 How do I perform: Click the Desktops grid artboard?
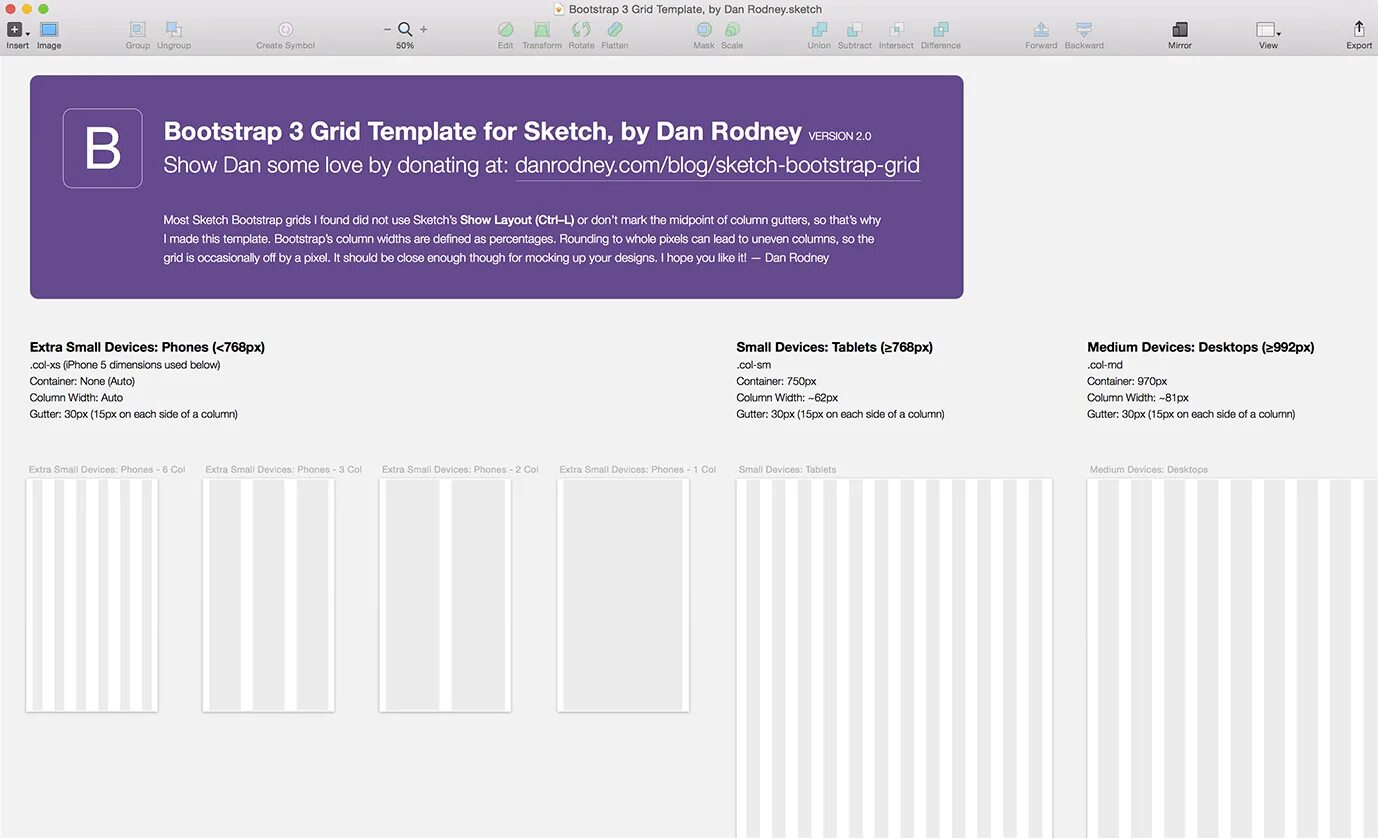pyautogui.click(x=1232, y=658)
